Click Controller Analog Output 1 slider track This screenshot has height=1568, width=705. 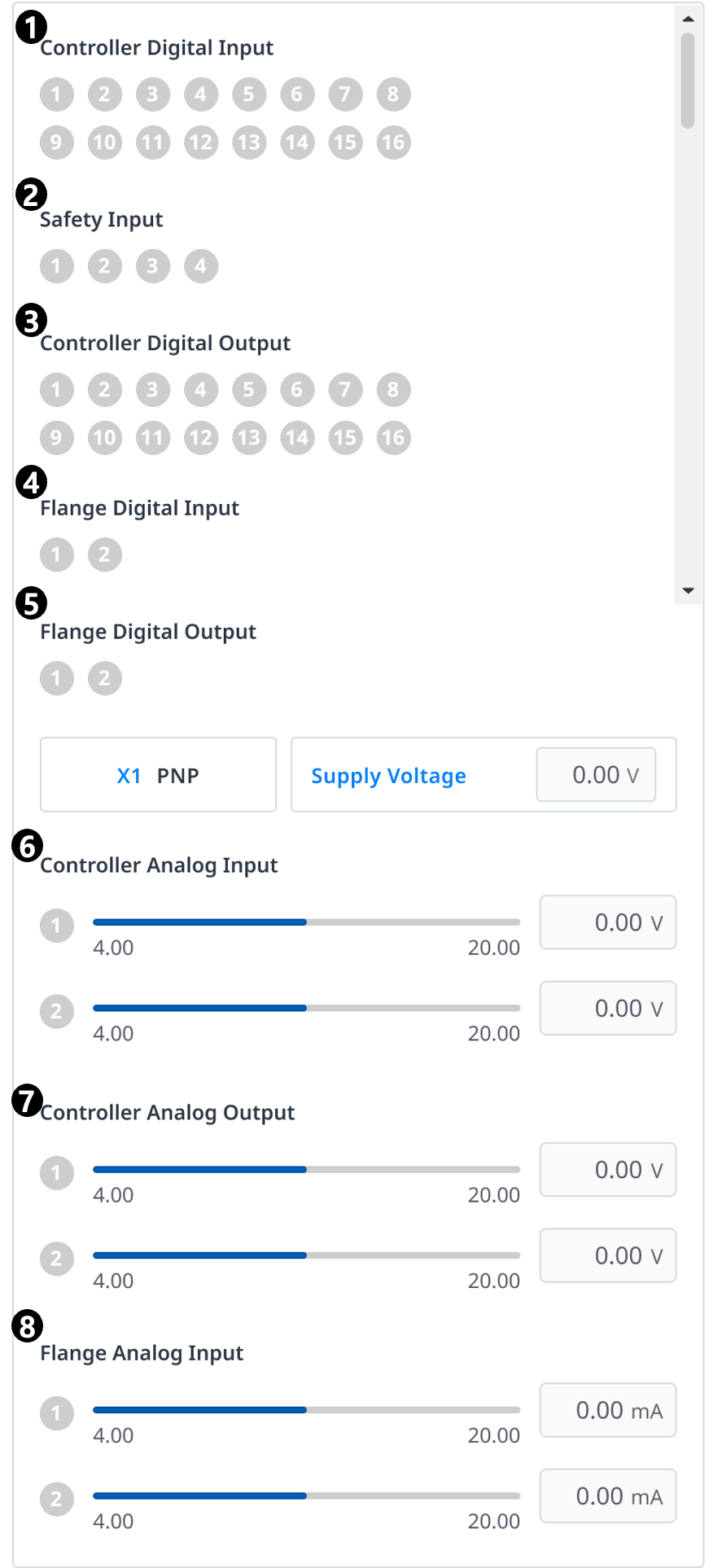click(x=306, y=1170)
